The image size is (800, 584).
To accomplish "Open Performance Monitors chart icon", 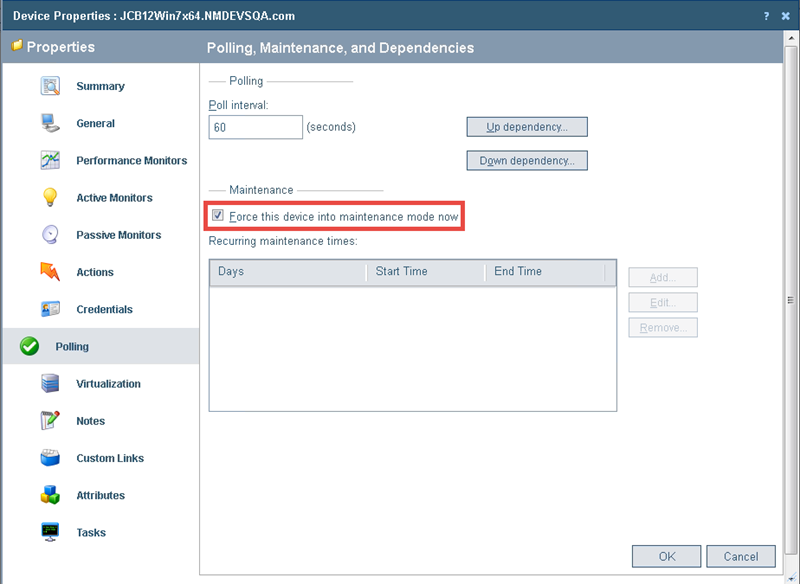I will pyautogui.click(x=51, y=160).
